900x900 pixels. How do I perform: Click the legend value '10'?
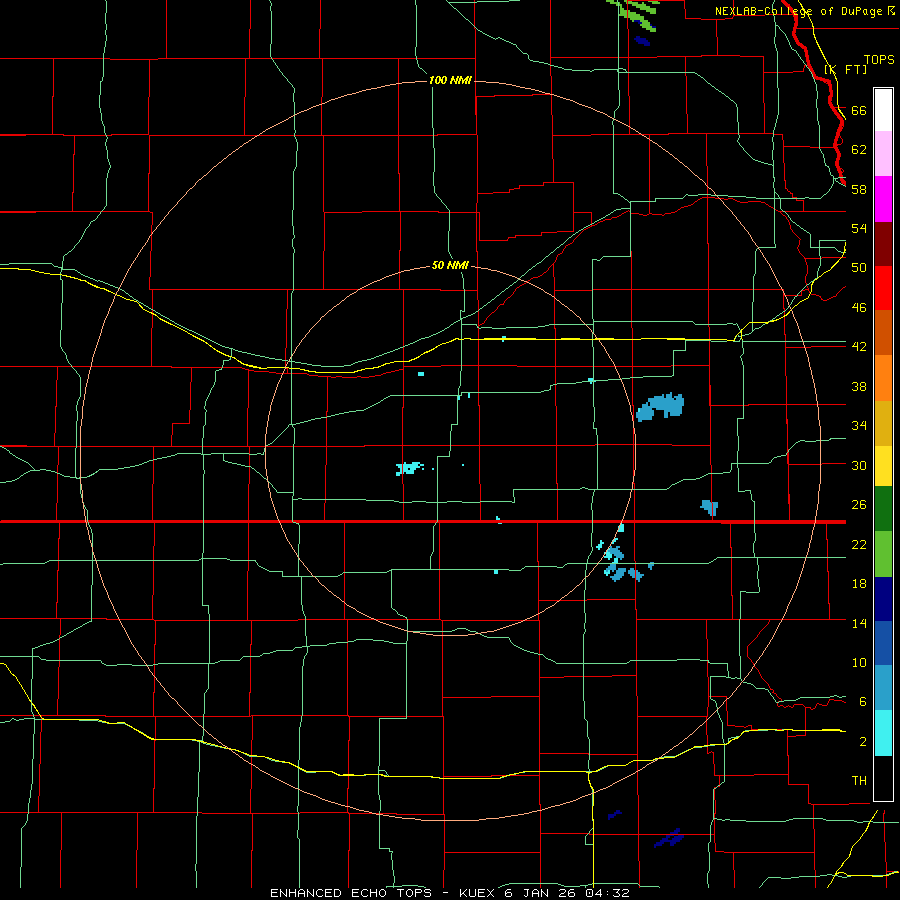point(859,662)
